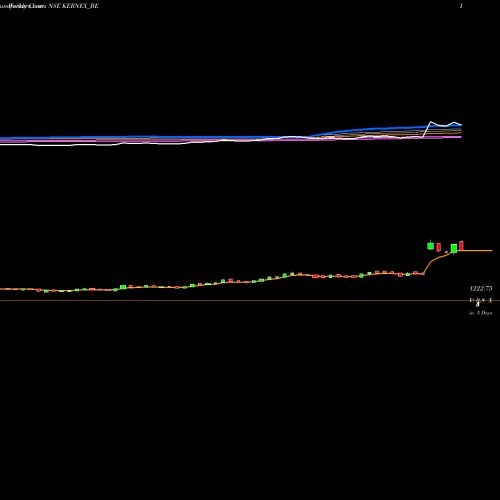500x500 pixels.
Task: Click the NSE KERNEX_BE chart title
Action: (73, 6)
